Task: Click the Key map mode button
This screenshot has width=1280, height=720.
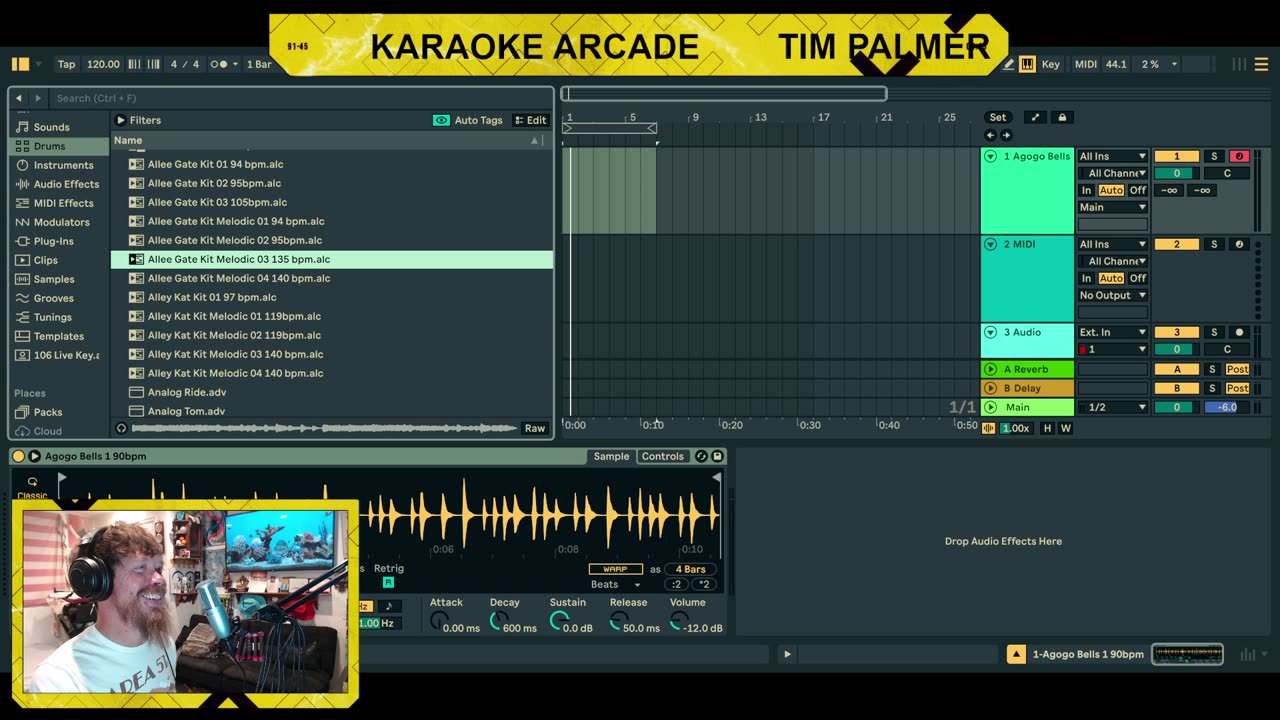Action: (1051, 64)
